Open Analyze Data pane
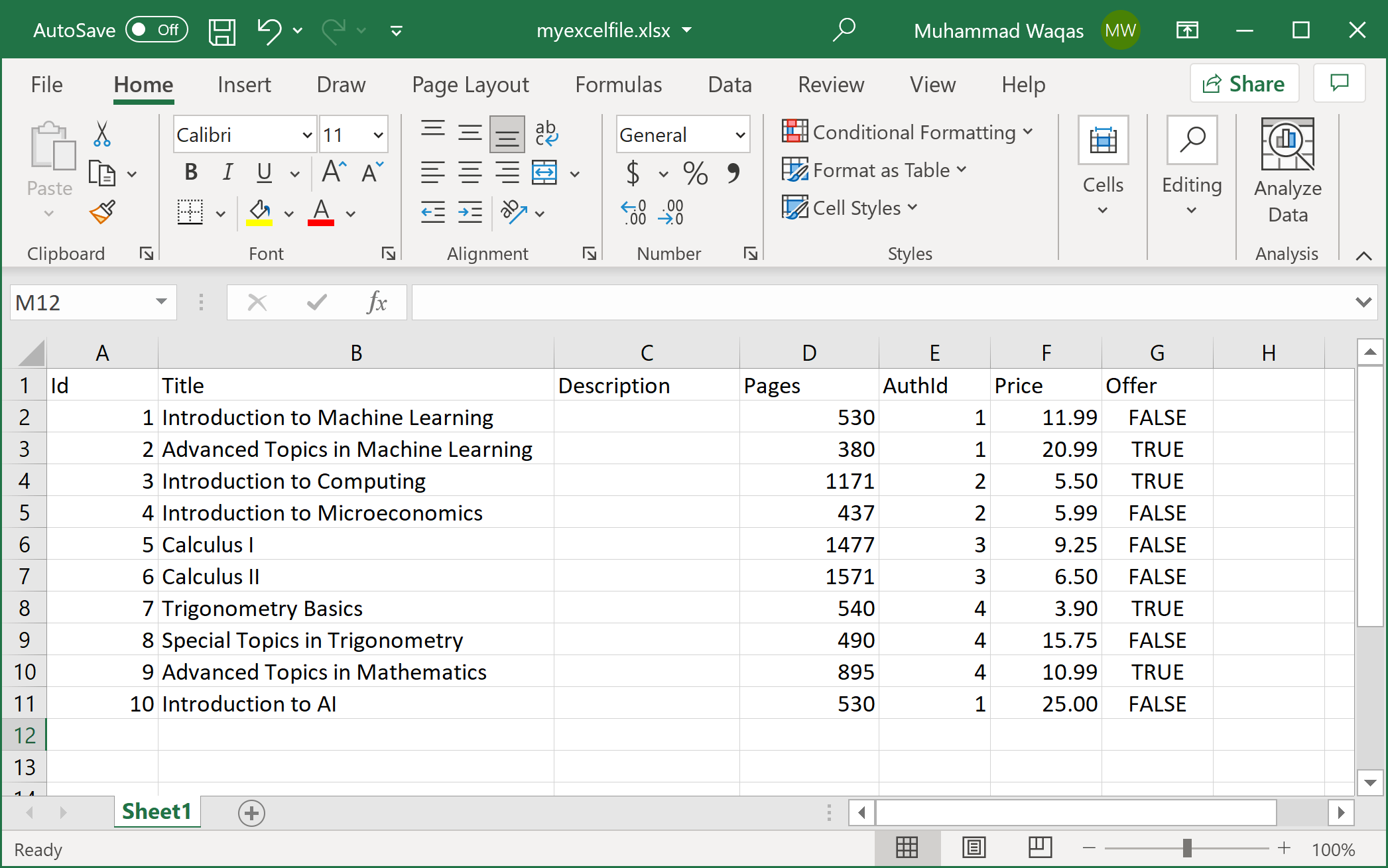The image size is (1388, 868). click(1285, 168)
